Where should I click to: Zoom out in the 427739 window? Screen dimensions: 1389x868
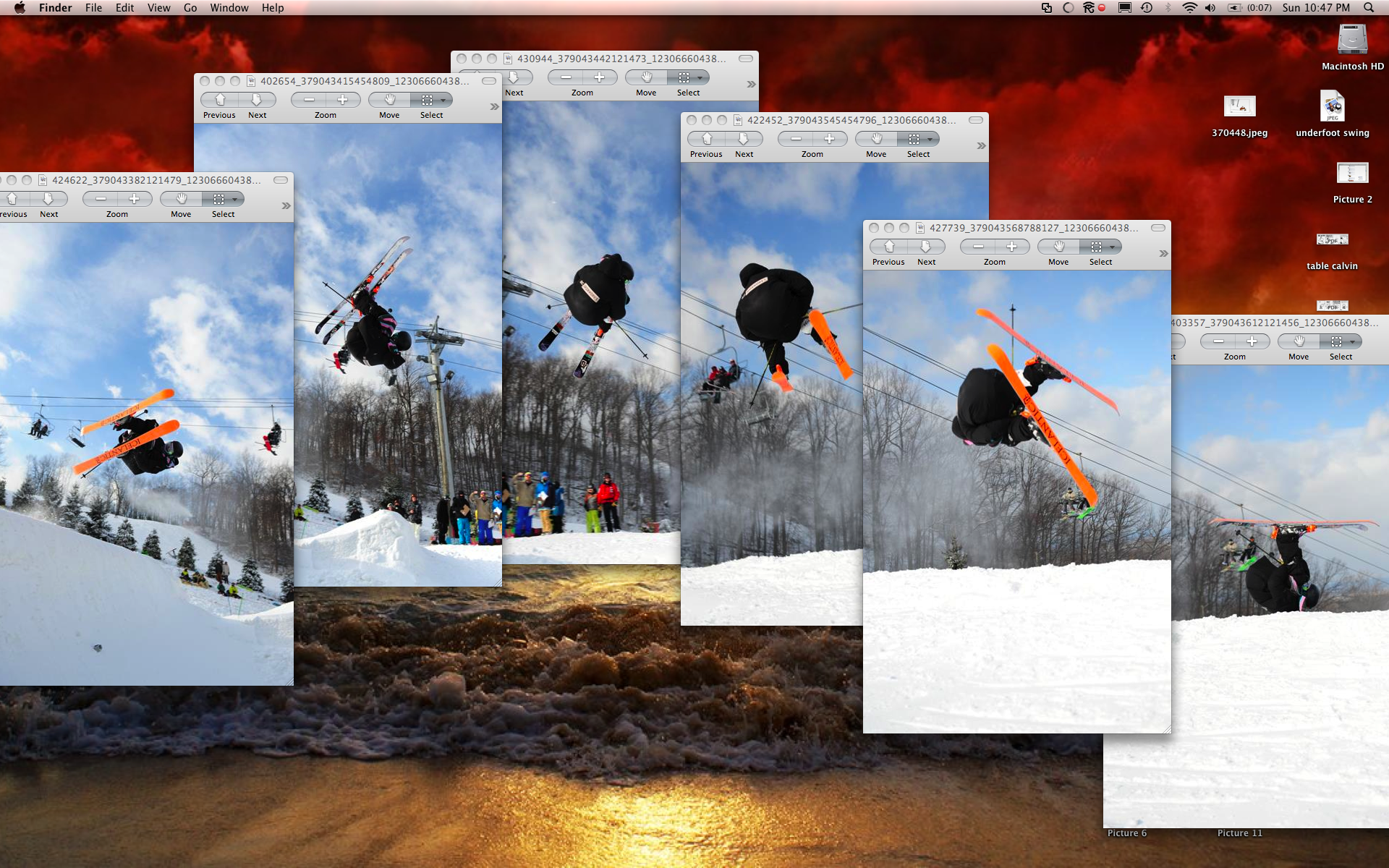(x=978, y=247)
